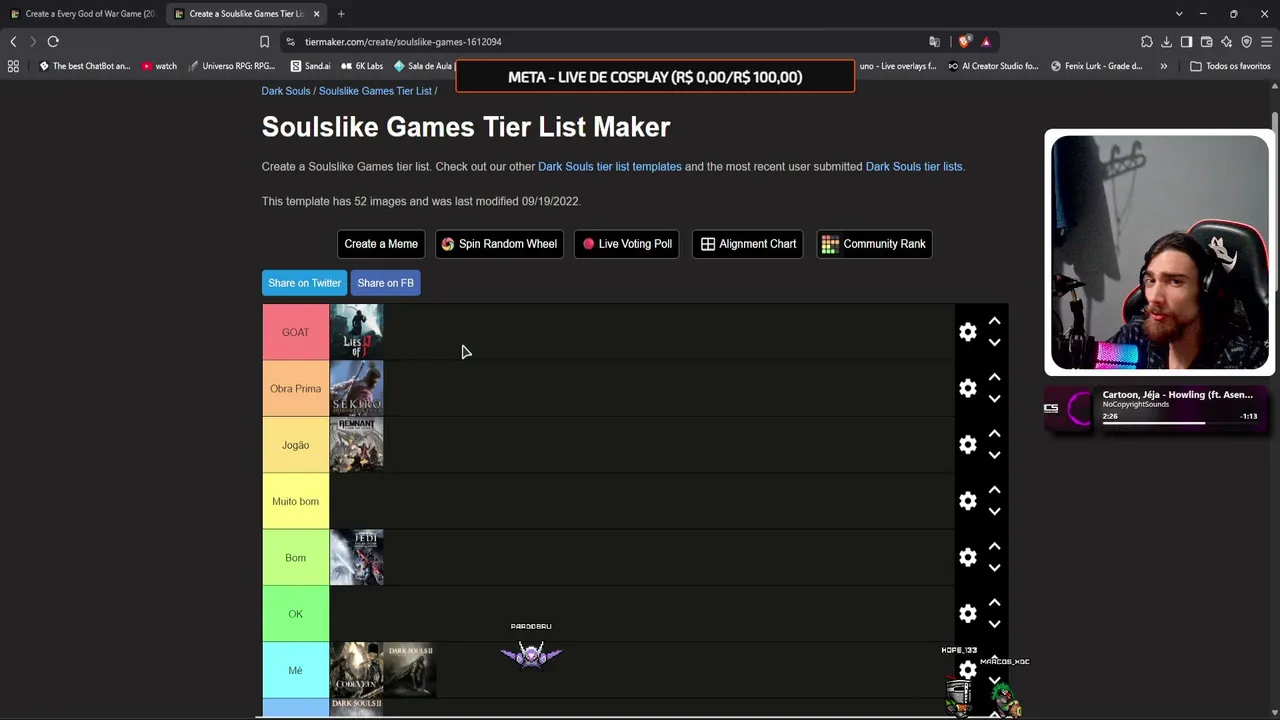Open The best ChatBot bookmark
This screenshot has height=720, width=1280.
(84, 66)
